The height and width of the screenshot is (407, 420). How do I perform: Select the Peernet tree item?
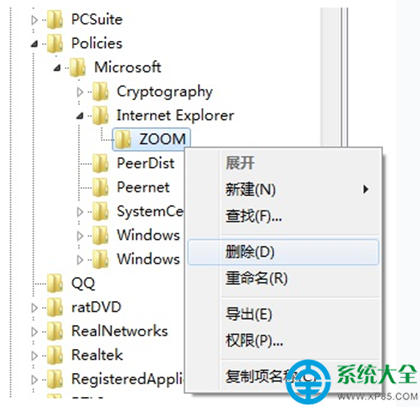coord(143,187)
